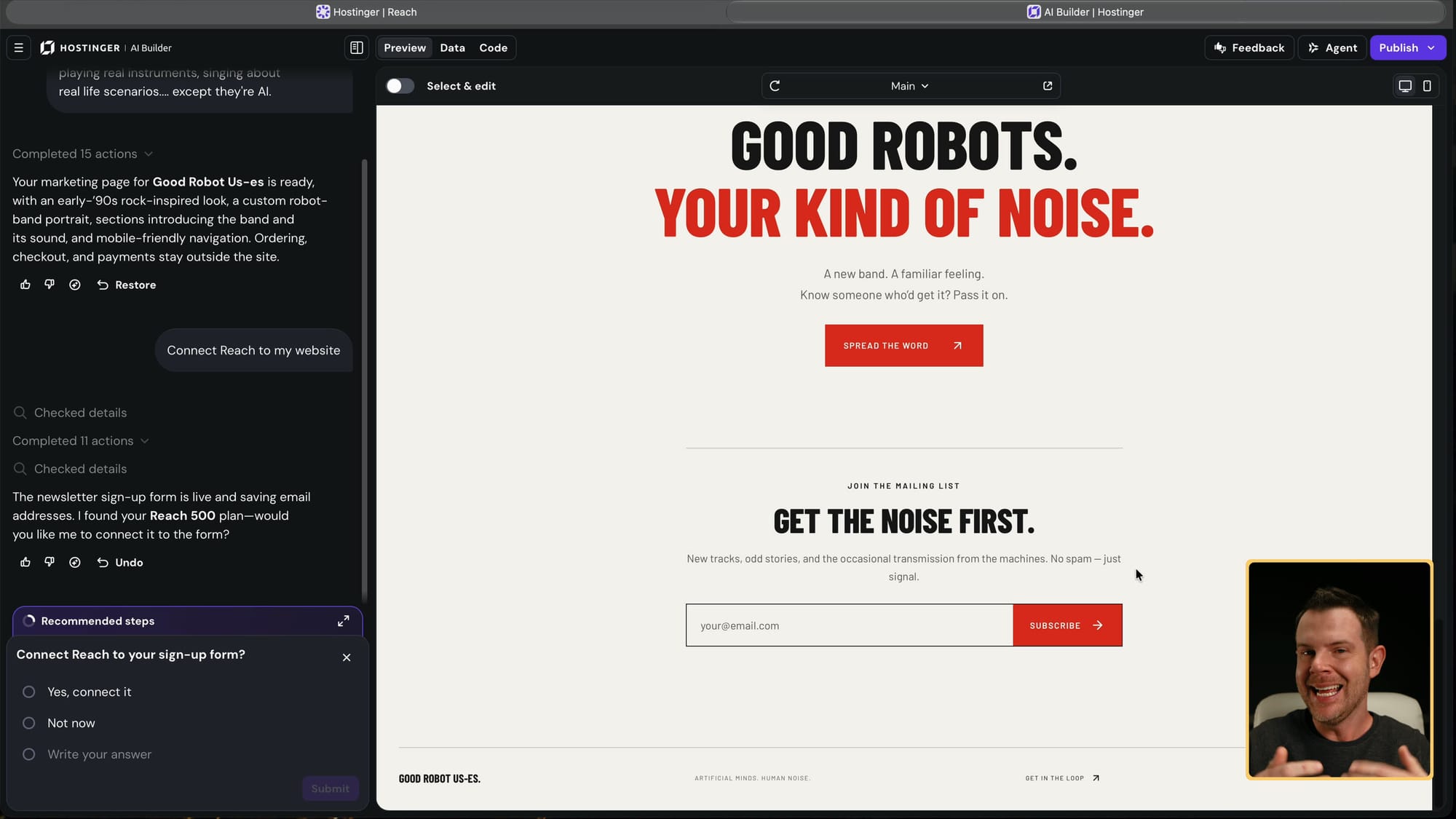This screenshot has width=1456, height=819.
Task: Click the Feedback button
Action: click(x=1249, y=48)
